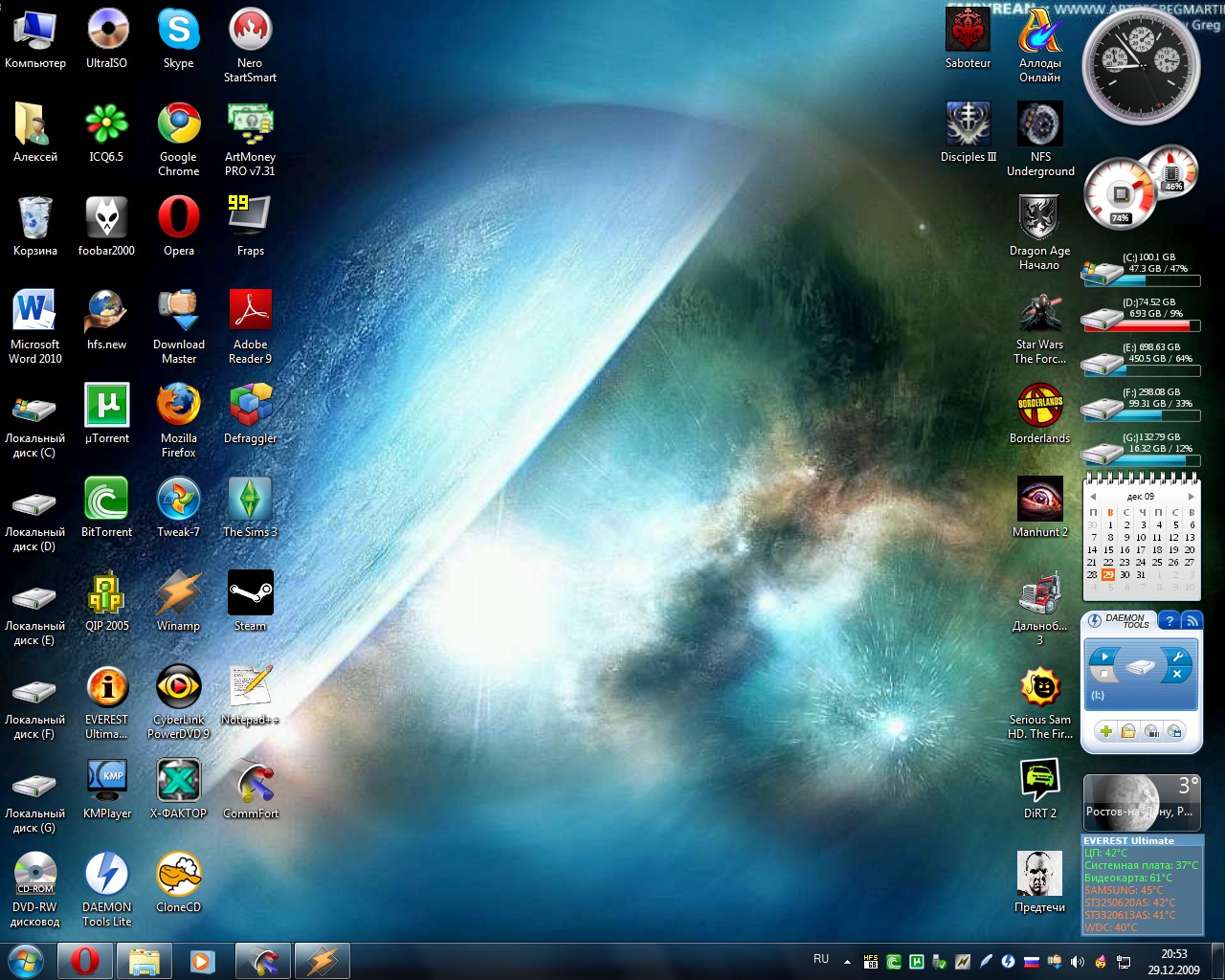
Task: Select day 31 in the calendar gadget
Action: click(1140, 574)
